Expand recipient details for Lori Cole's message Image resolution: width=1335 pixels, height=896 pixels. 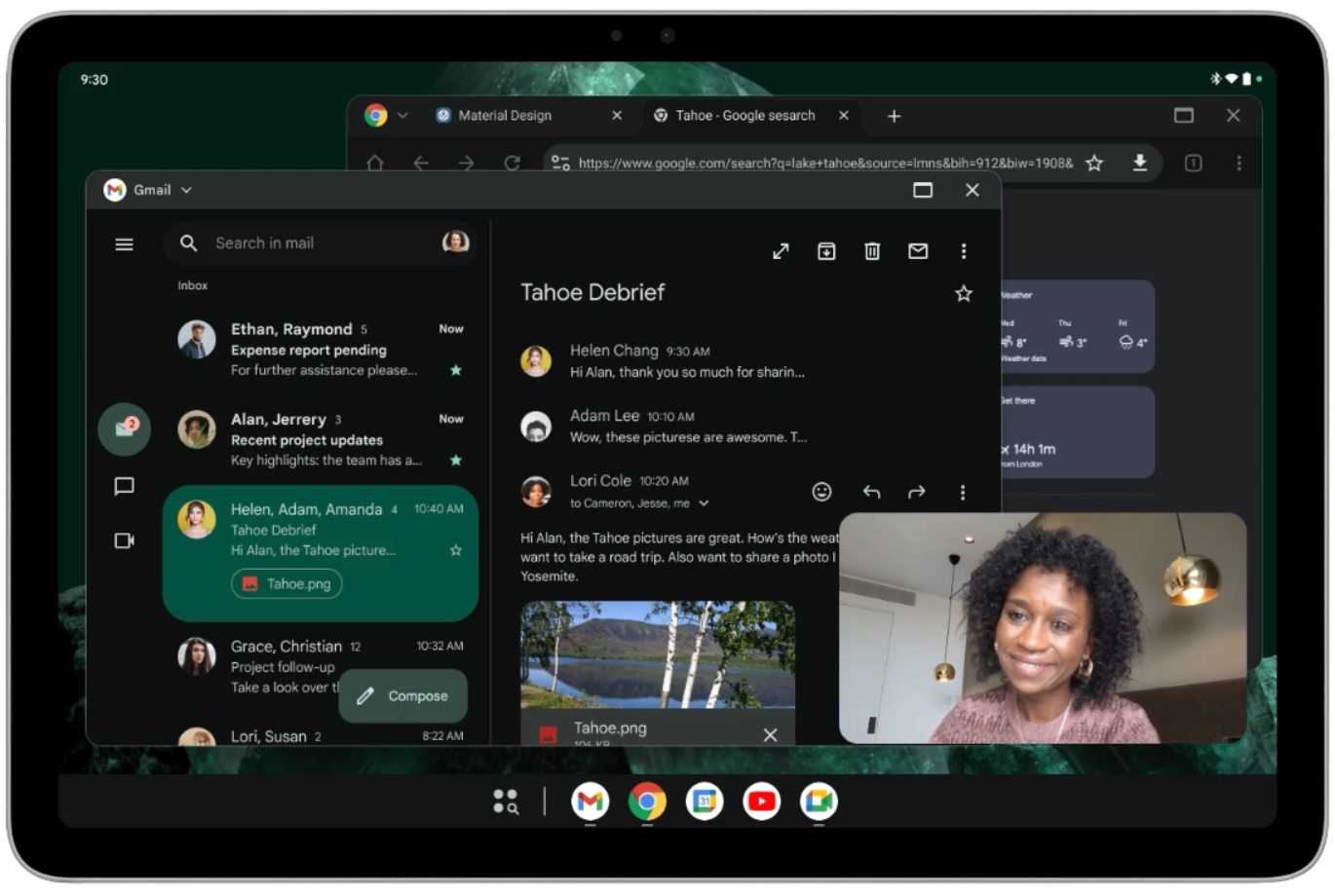(x=704, y=504)
